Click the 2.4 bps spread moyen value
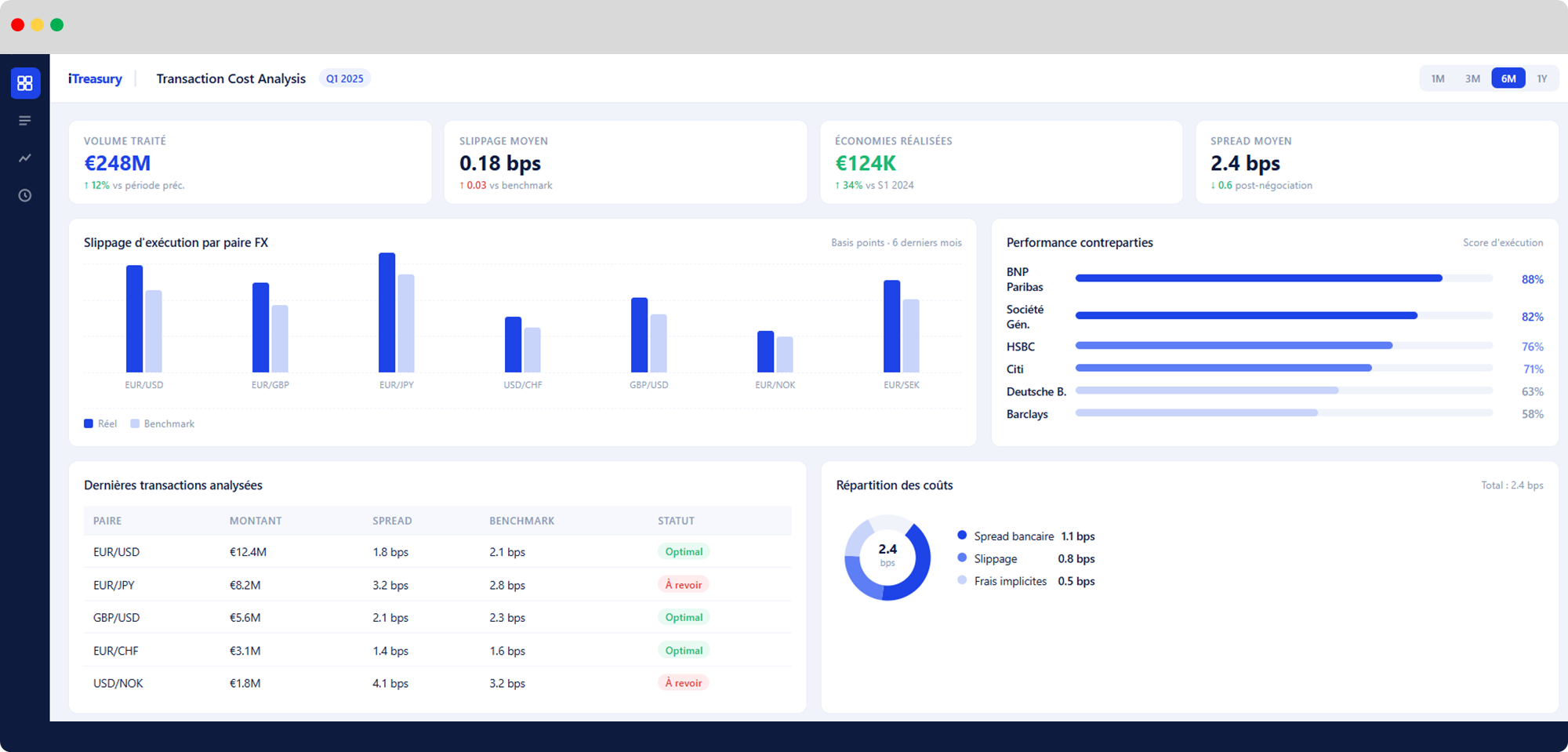Screen dimensions: 1568x752 (x=1245, y=163)
